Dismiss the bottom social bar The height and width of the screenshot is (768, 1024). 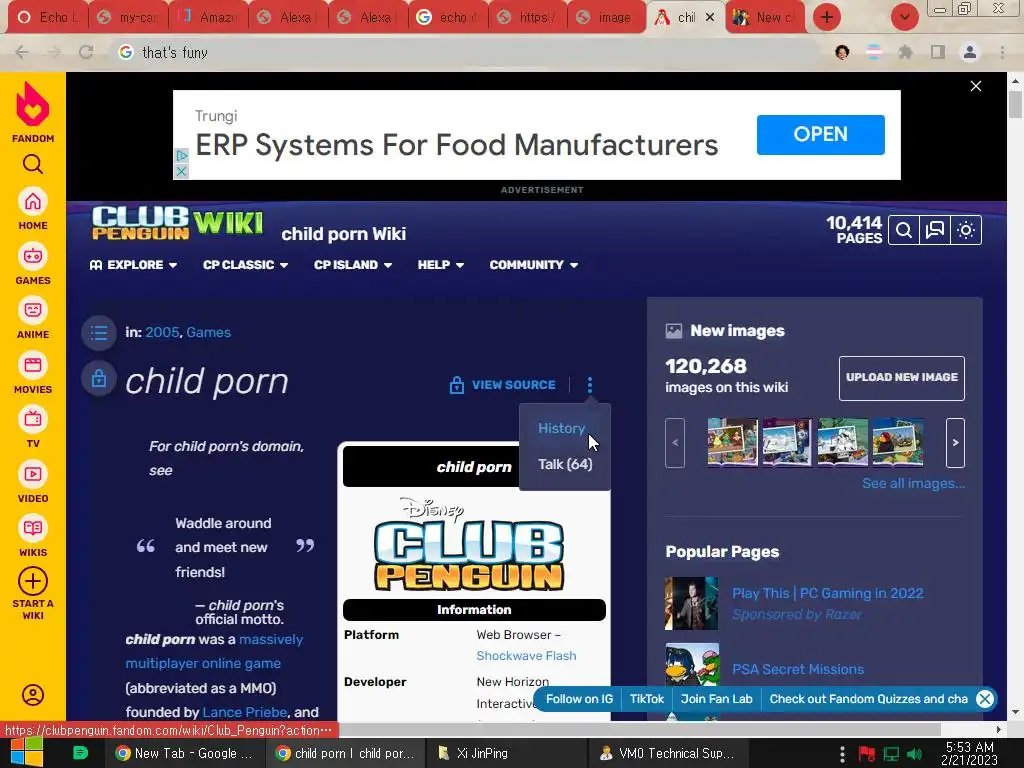pos(985,699)
